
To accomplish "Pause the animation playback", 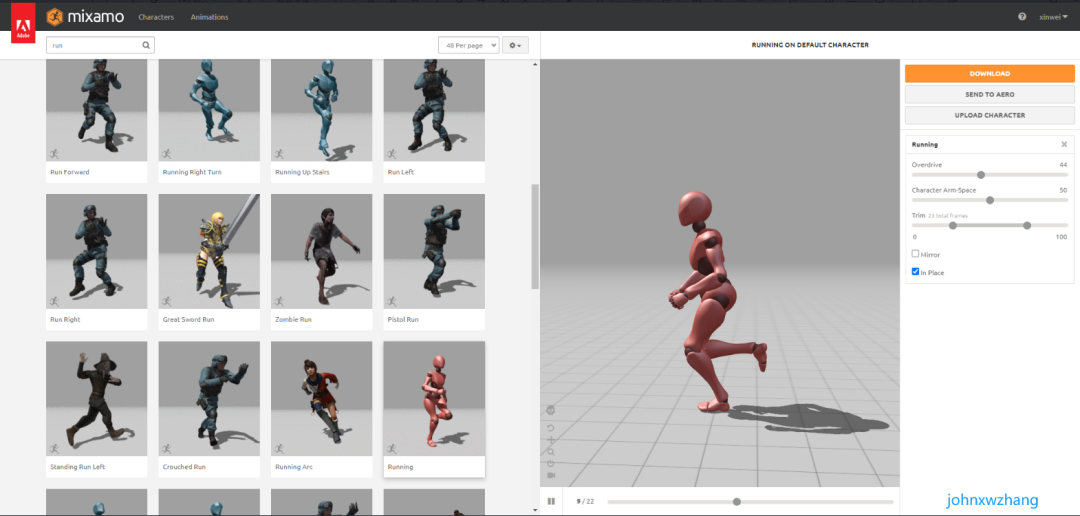I will coord(551,502).
